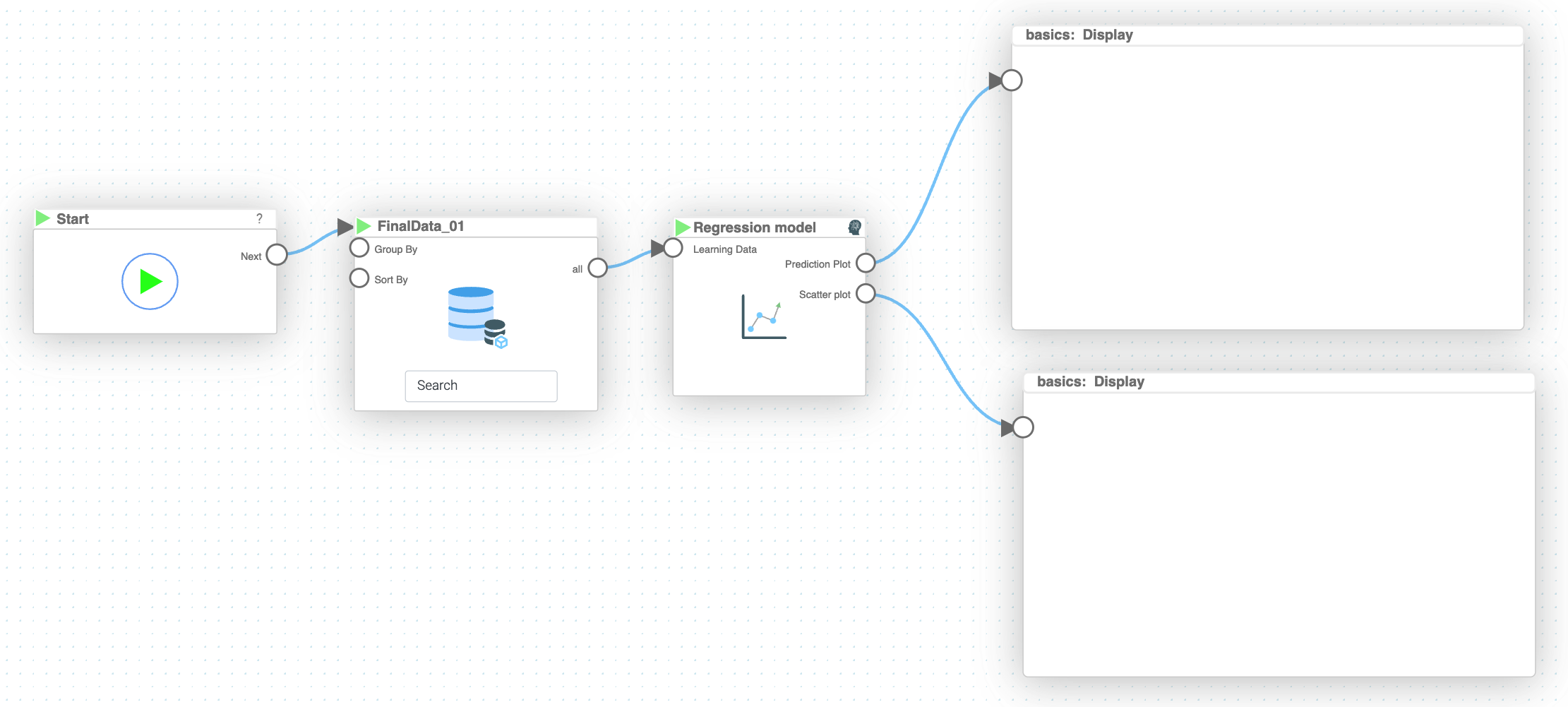Select the Regression model node title
The height and width of the screenshot is (707, 1568).
click(x=754, y=227)
